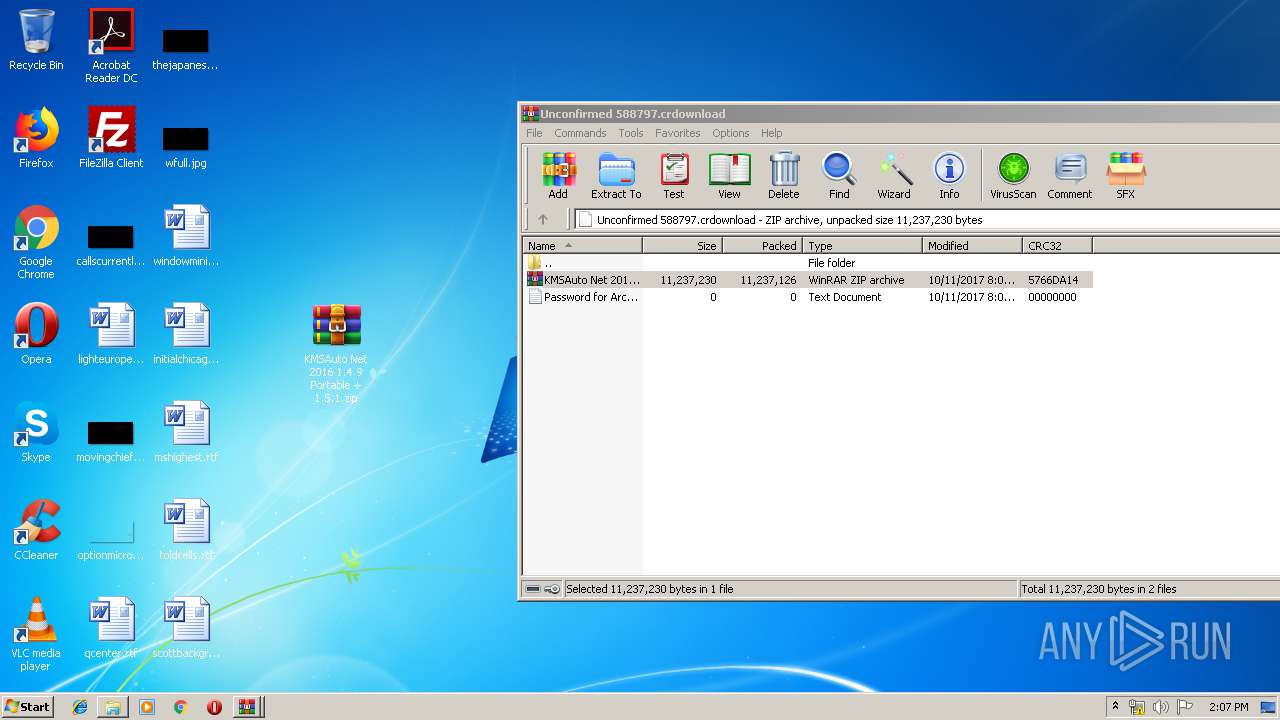Select the parent folder '..' row
Screen dimensions: 1280x720
(808, 263)
